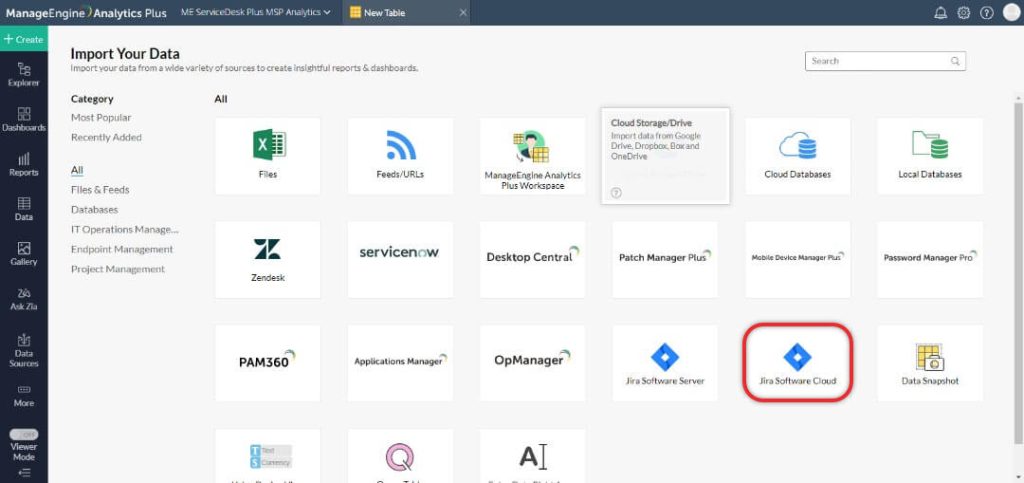Select the Cloud Databases tile
Screen dimensions: 1024x483
[x=797, y=156]
